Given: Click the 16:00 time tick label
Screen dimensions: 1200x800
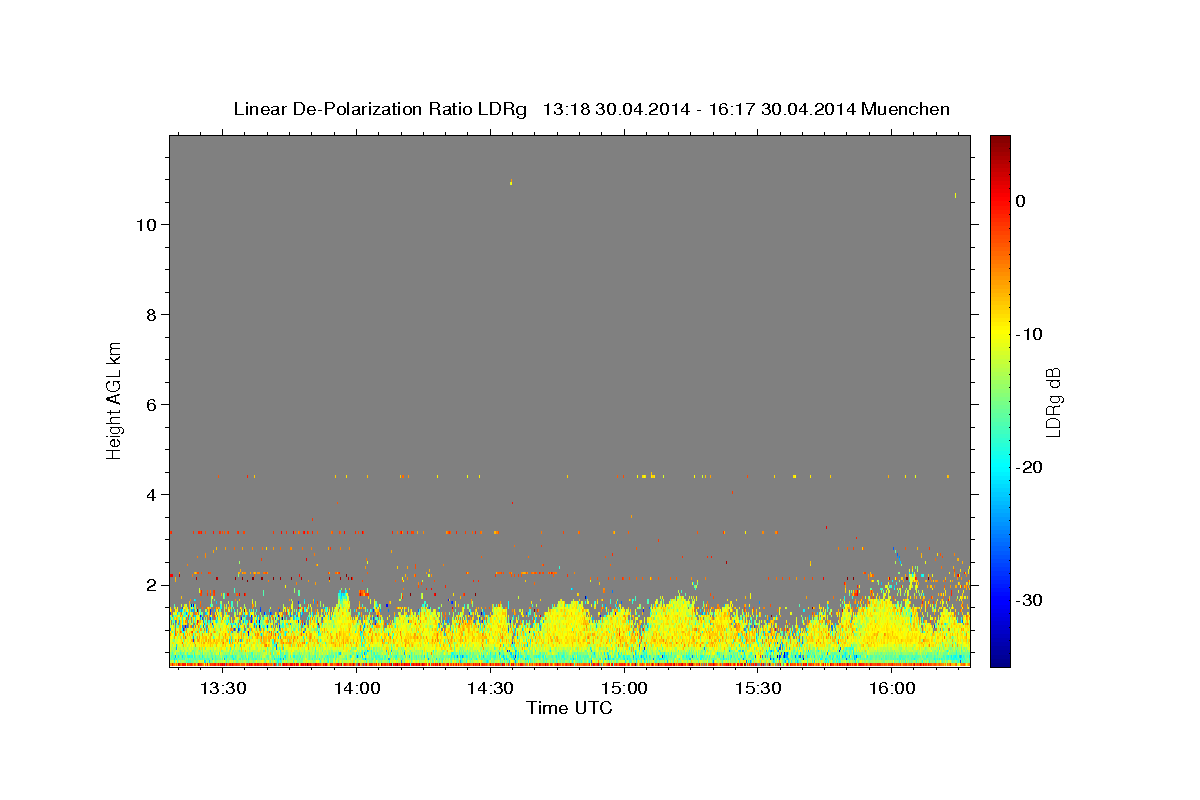Looking at the screenshot, I should 892,688.
